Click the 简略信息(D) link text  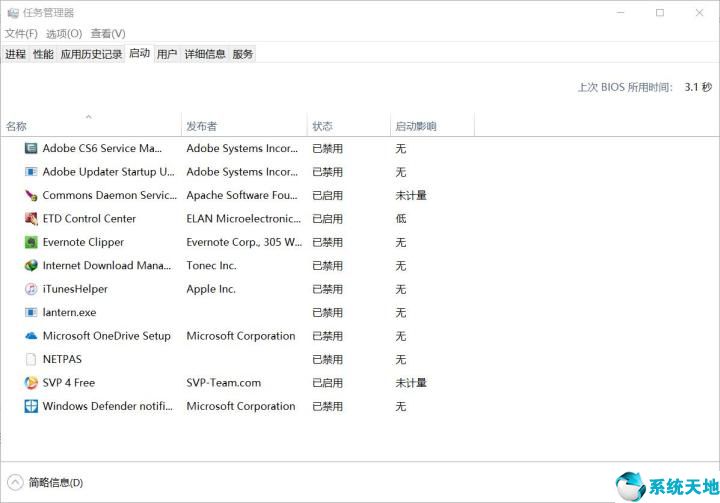click(x=56, y=482)
